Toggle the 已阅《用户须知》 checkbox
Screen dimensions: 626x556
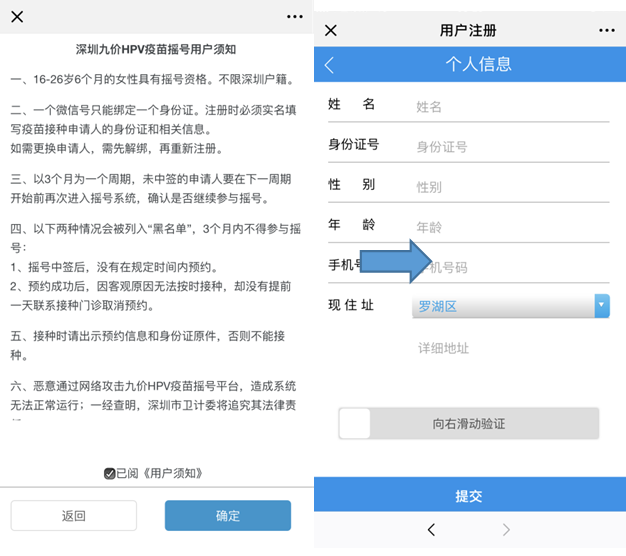point(109,473)
